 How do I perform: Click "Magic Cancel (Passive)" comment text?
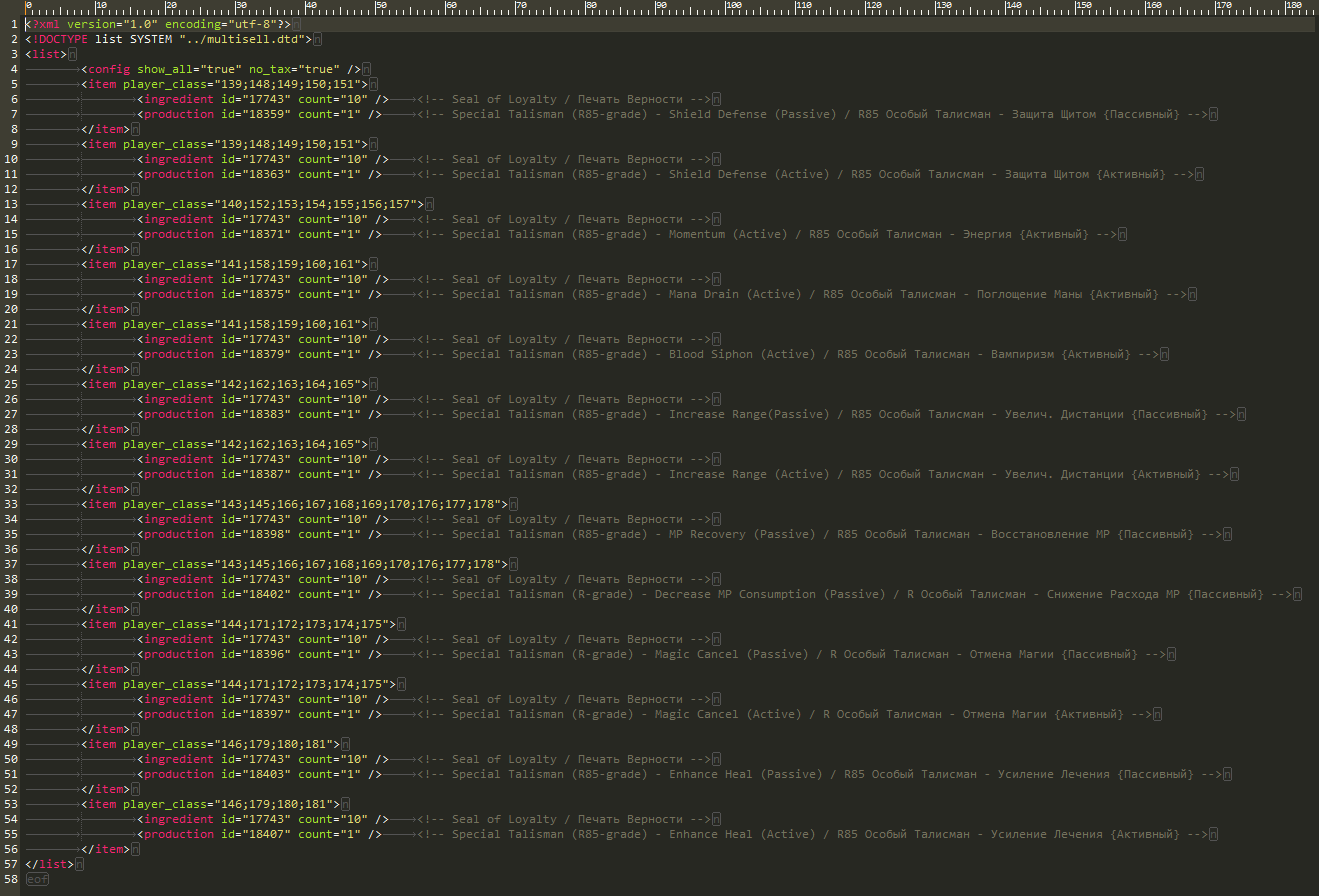point(732,654)
